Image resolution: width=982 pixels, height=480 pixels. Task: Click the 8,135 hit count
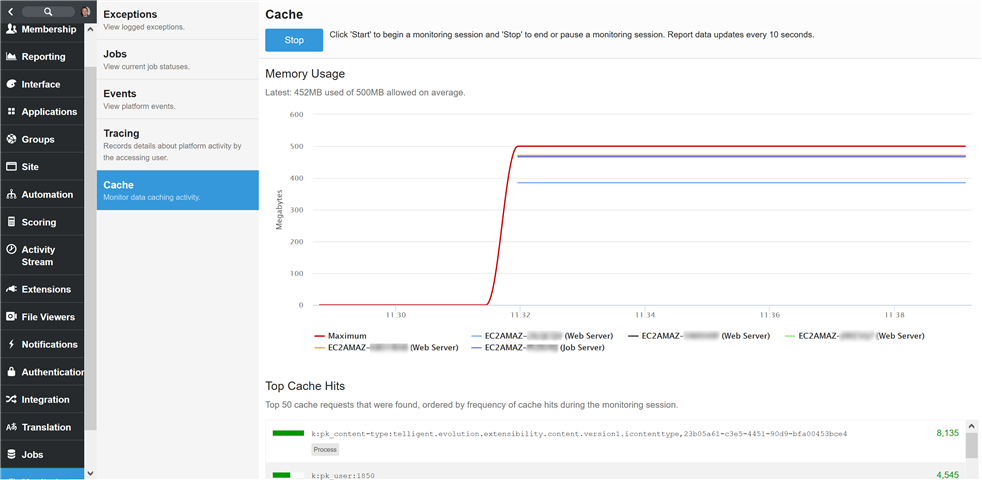point(947,432)
